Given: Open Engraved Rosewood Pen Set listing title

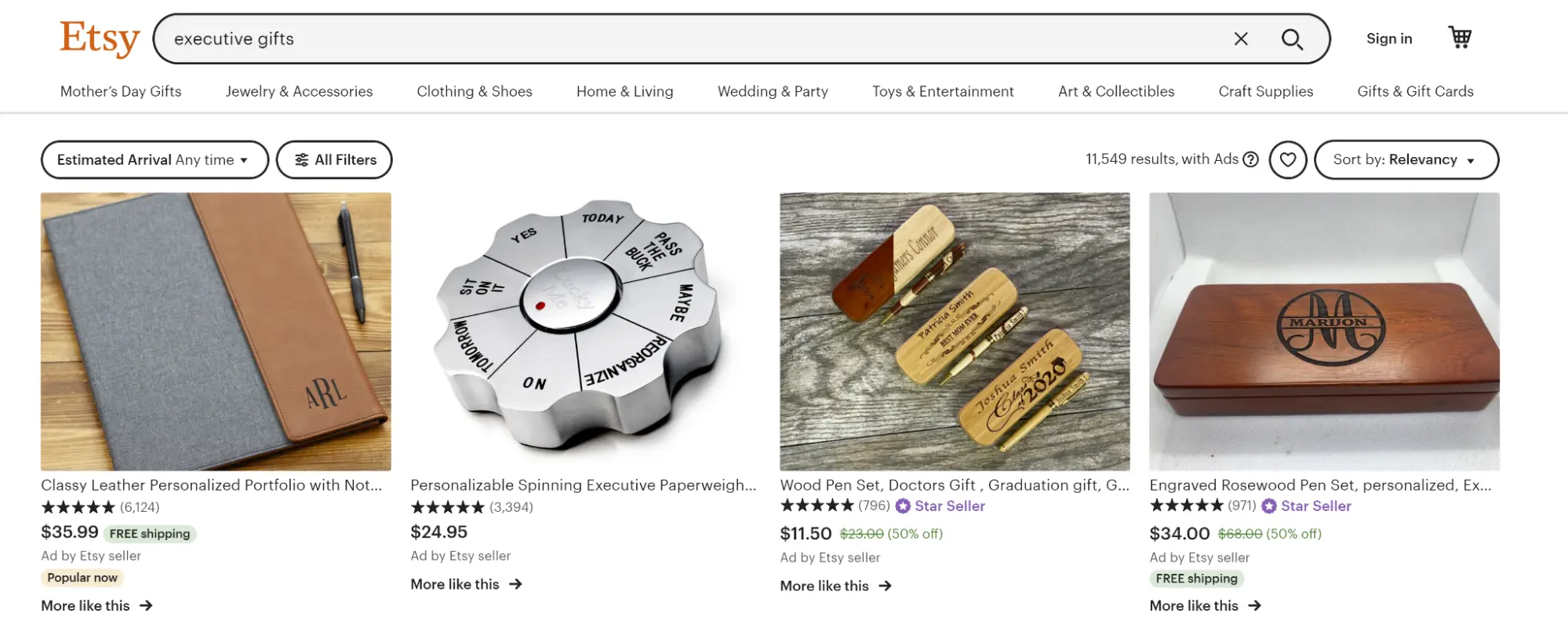Looking at the screenshot, I should tap(1319, 485).
